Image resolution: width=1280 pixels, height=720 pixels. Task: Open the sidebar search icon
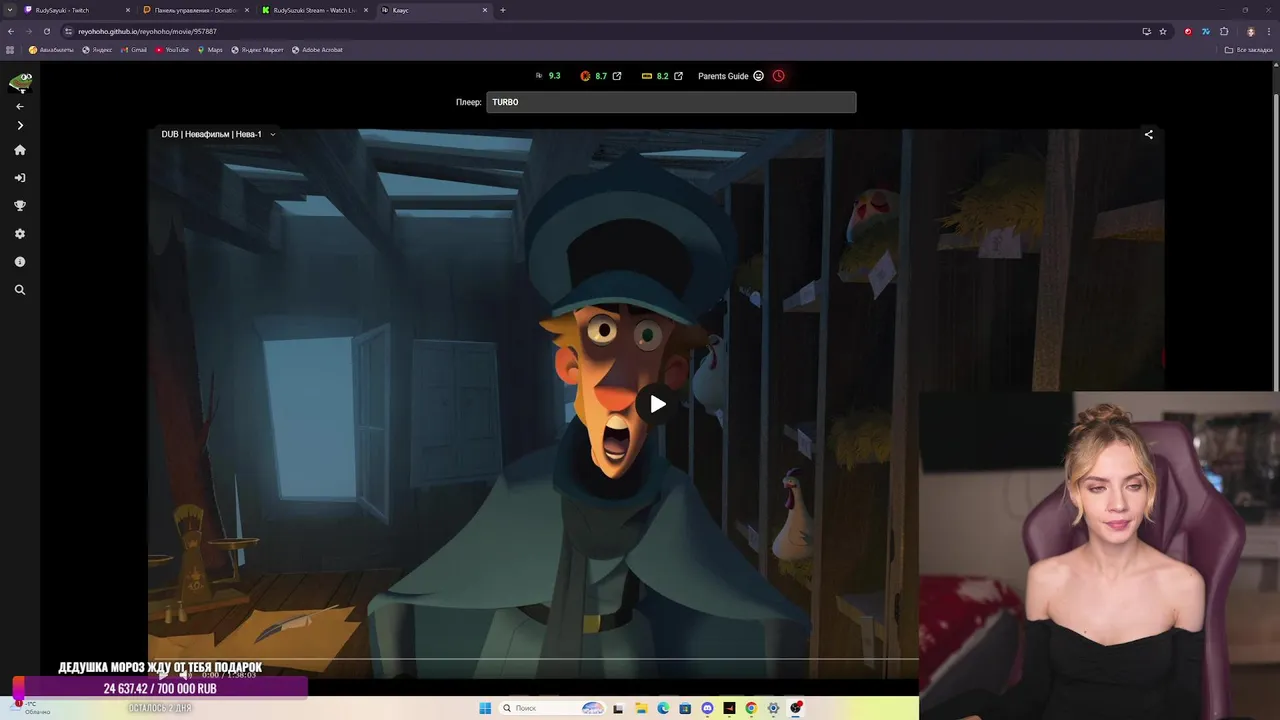[19, 290]
